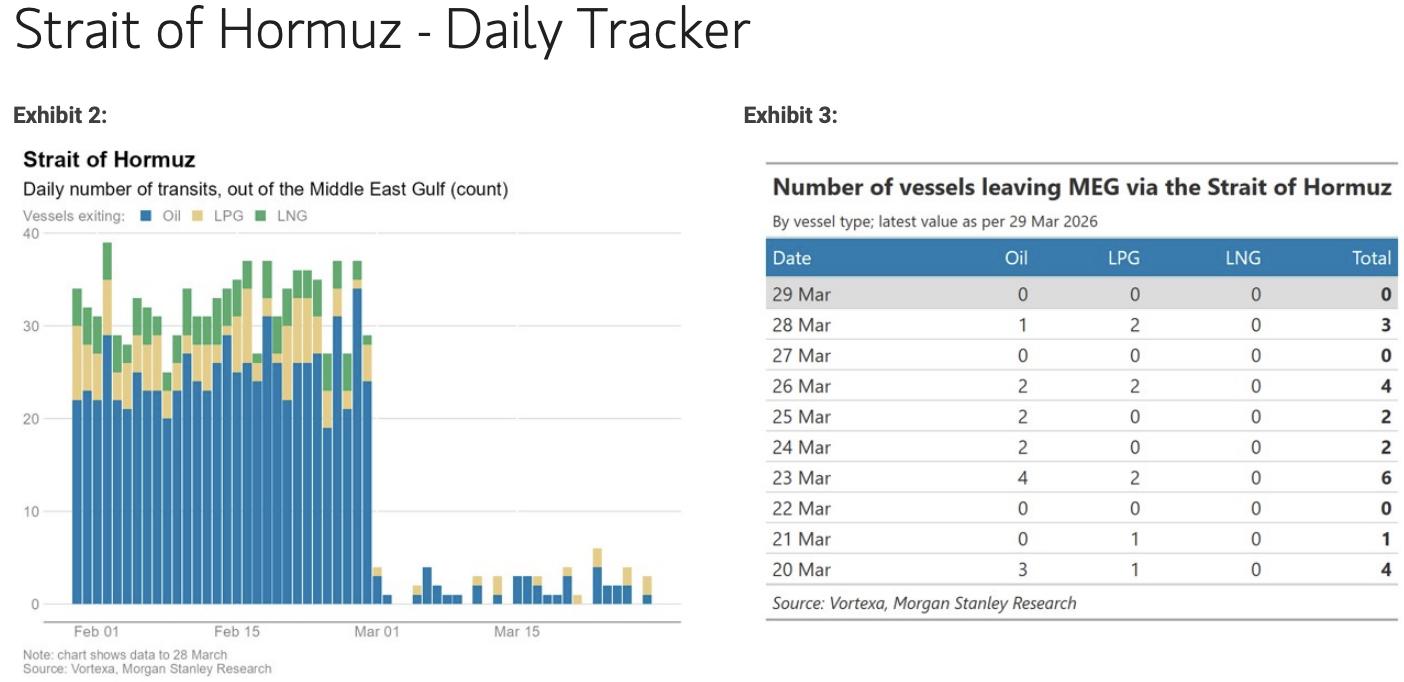This screenshot has width=1404, height=682.
Task: Select the LNG column header in table
Action: [x=1243, y=258]
